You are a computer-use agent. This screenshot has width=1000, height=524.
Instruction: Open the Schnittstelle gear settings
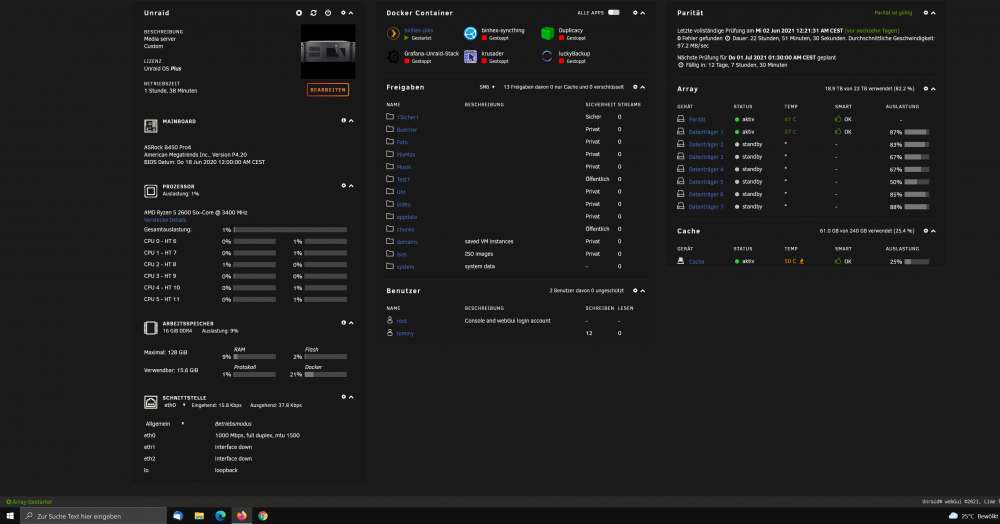coord(343,397)
